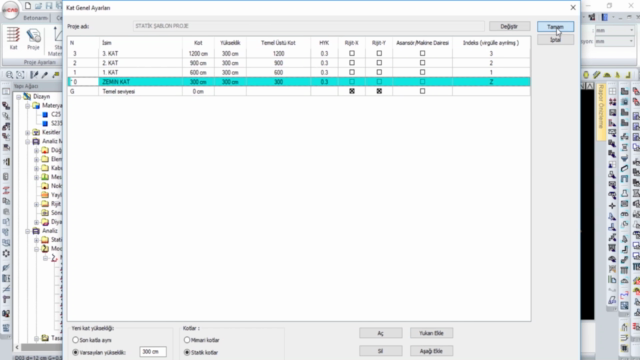The height and width of the screenshot is (360, 640).
Task: Click the zoom extents toolbar icon
Action: [x=20, y=75]
